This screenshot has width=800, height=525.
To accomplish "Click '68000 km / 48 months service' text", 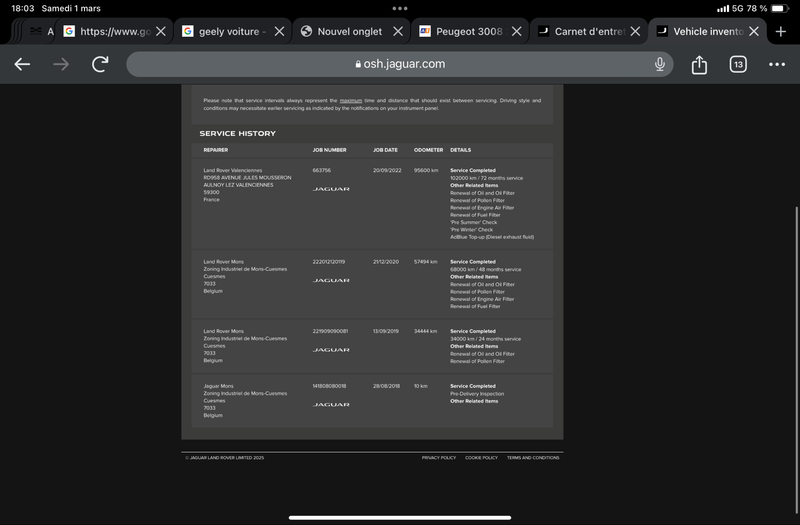I will (486, 269).
